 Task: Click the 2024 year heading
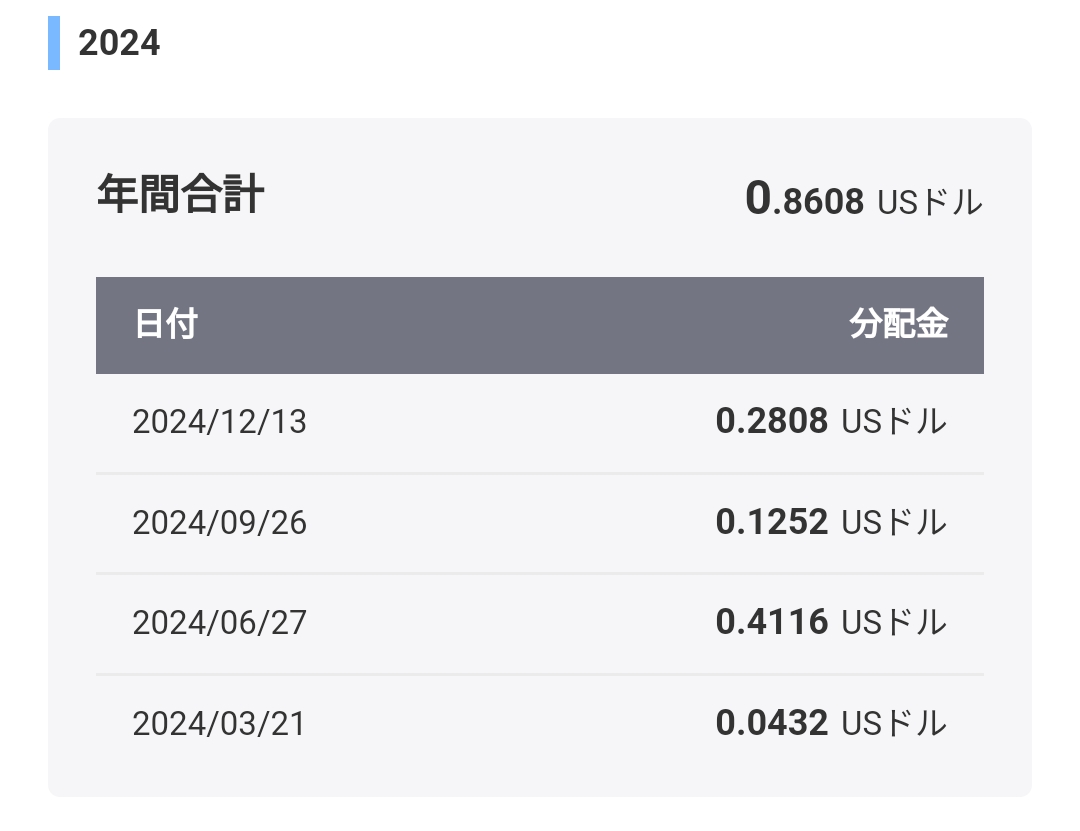[119, 43]
